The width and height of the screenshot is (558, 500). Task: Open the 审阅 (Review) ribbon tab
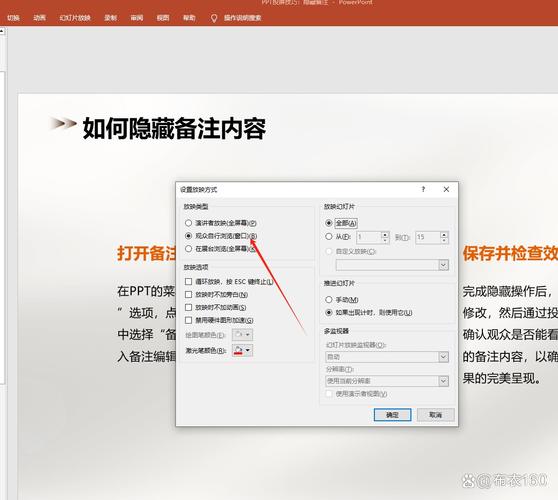[137, 18]
